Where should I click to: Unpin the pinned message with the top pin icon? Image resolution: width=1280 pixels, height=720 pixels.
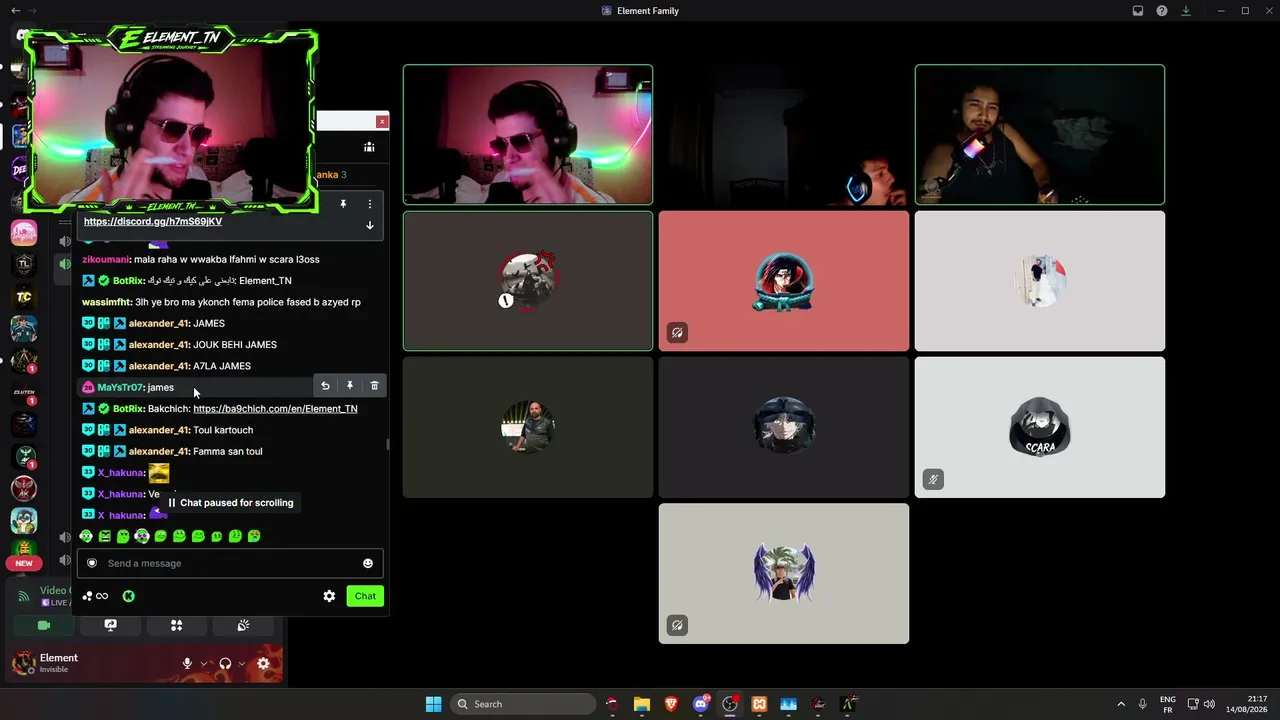pyautogui.click(x=343, y=204)
